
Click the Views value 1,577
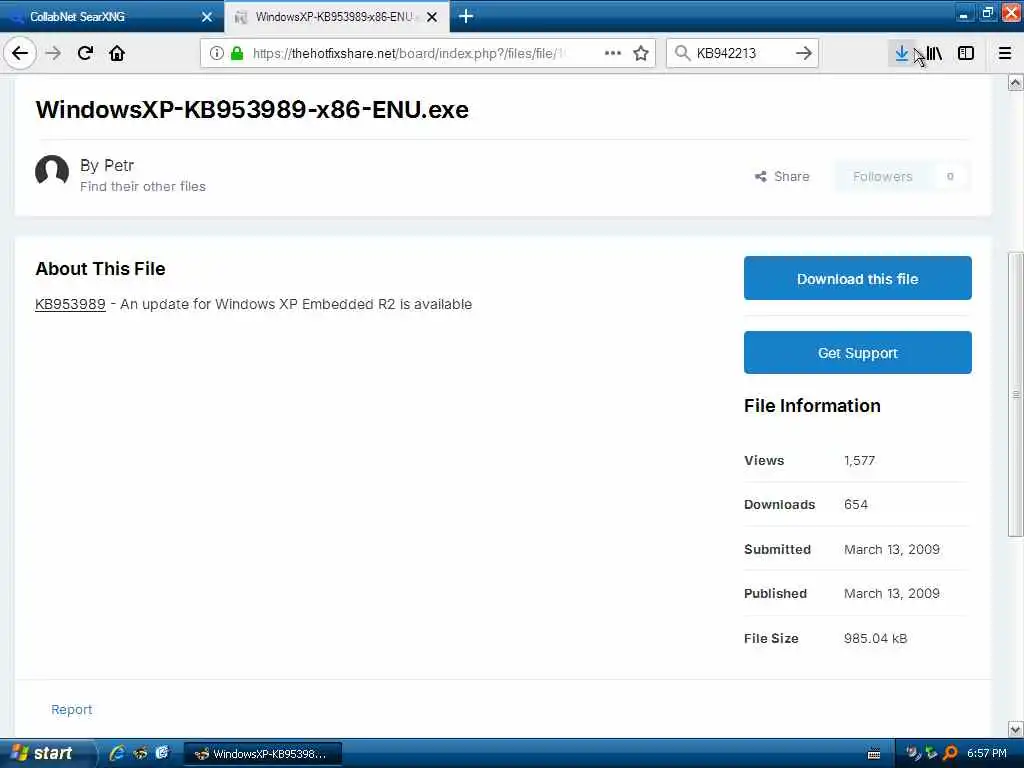click(859, 460)
